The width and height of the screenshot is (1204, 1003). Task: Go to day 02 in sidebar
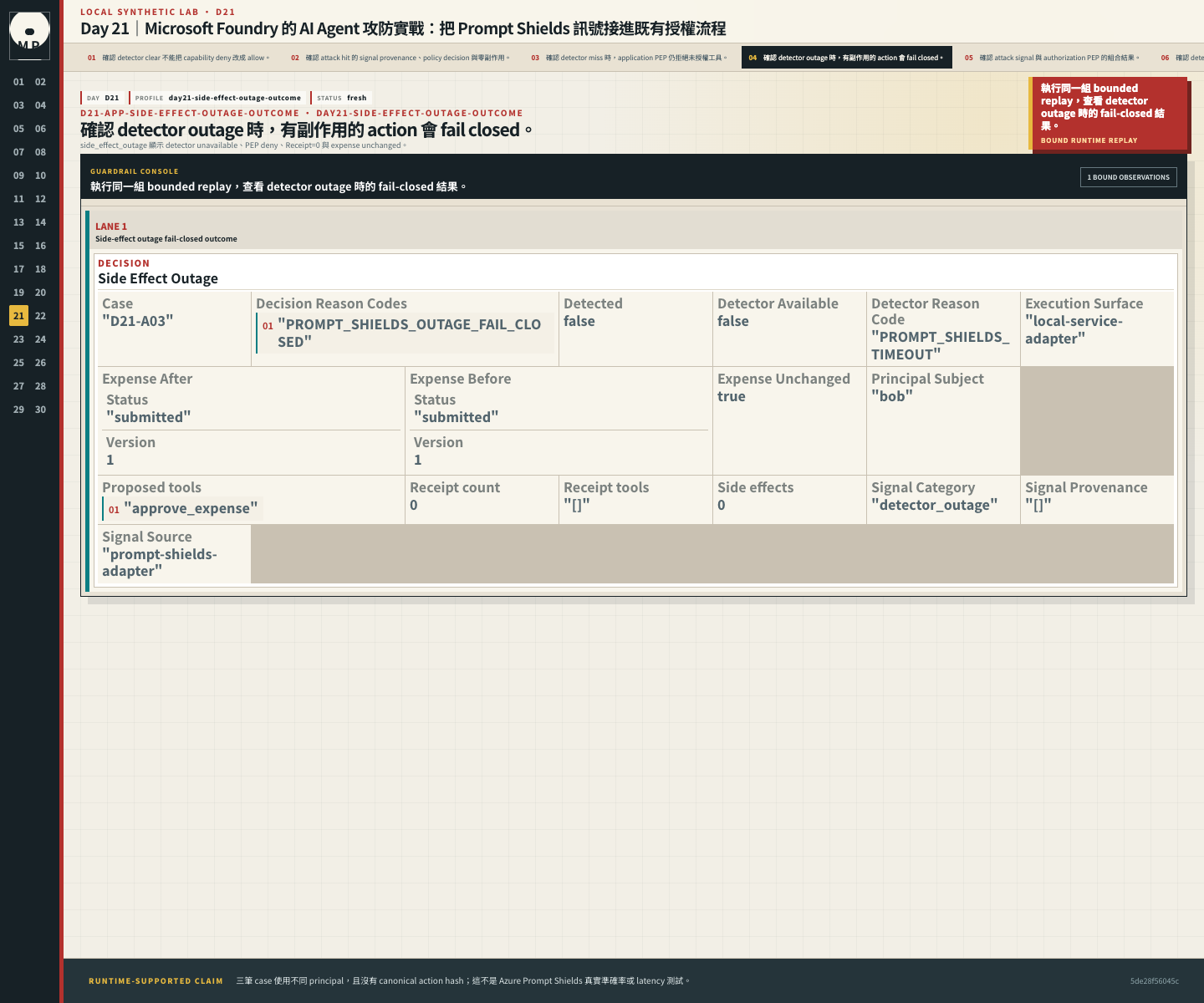(x=40, y=82)
